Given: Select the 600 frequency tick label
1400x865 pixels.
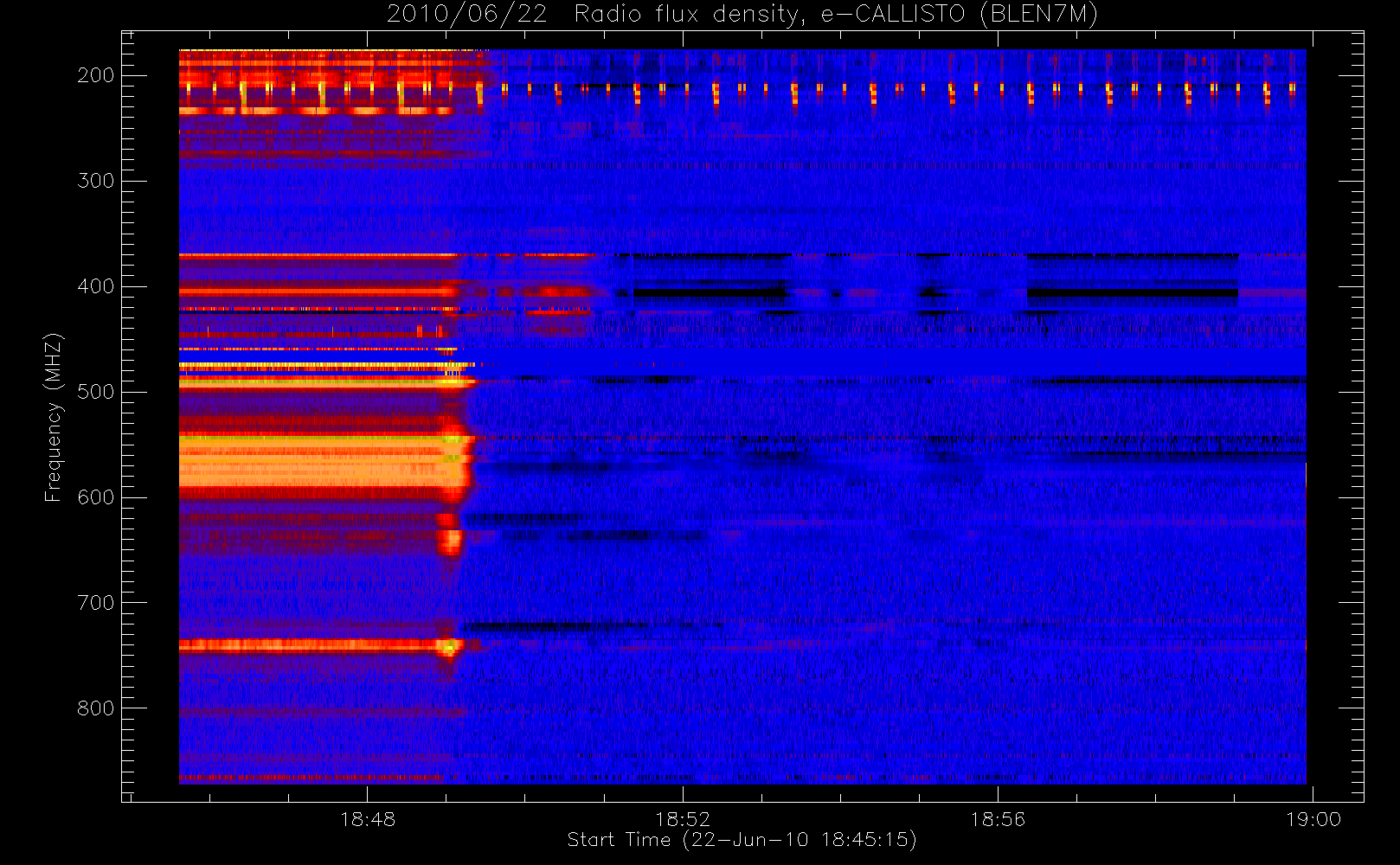Looking at the screenshot, I should [95, 497].
